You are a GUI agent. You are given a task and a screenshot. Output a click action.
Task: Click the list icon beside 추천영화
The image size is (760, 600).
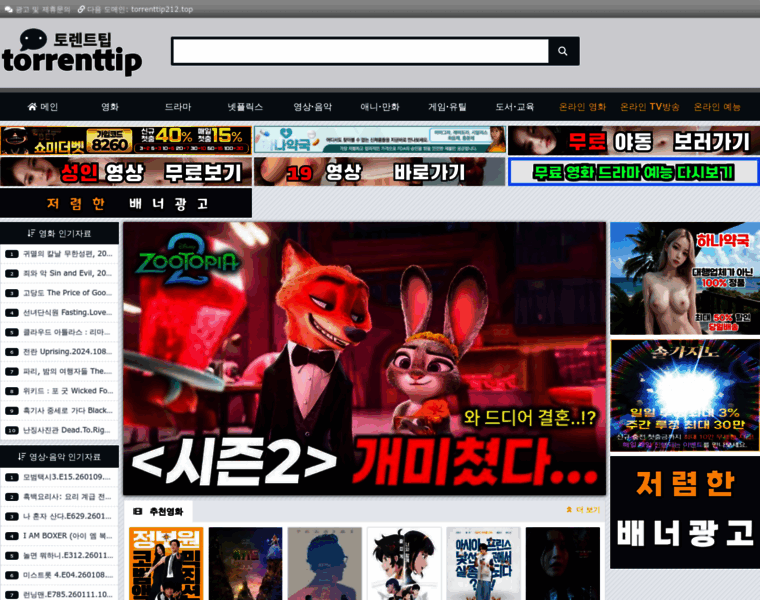pos(138,511)
